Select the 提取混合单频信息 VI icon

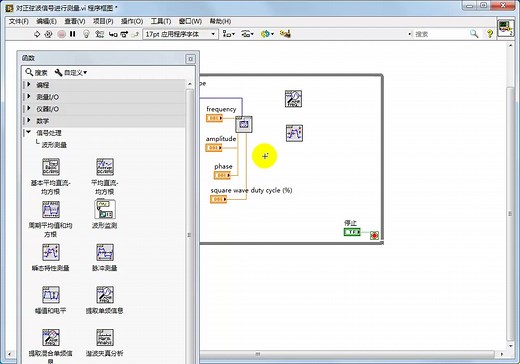51,337
